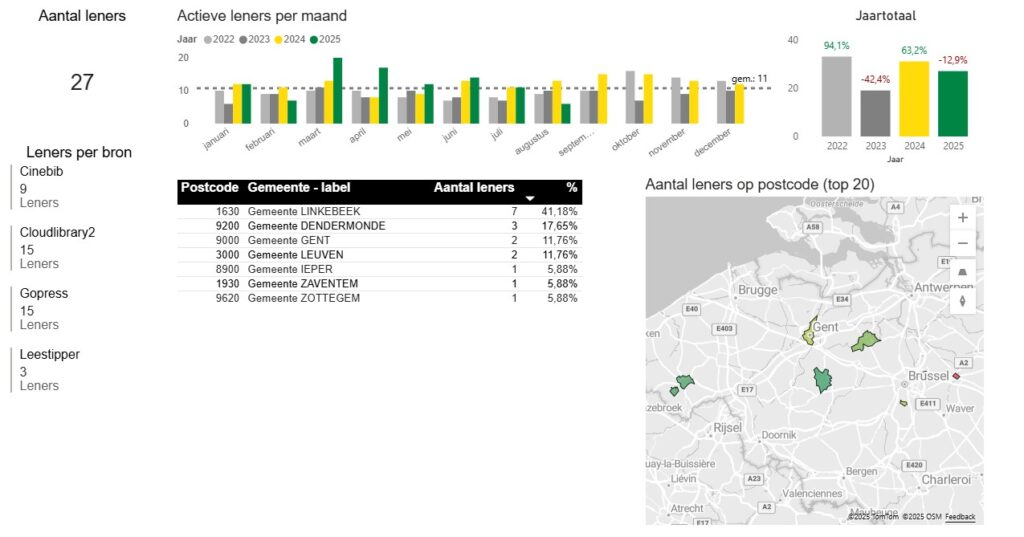Click the yellow 2024 Jaartotaal bar
Image resolution: width=1024 pixels, height=537 pixels.
point(914,98)
